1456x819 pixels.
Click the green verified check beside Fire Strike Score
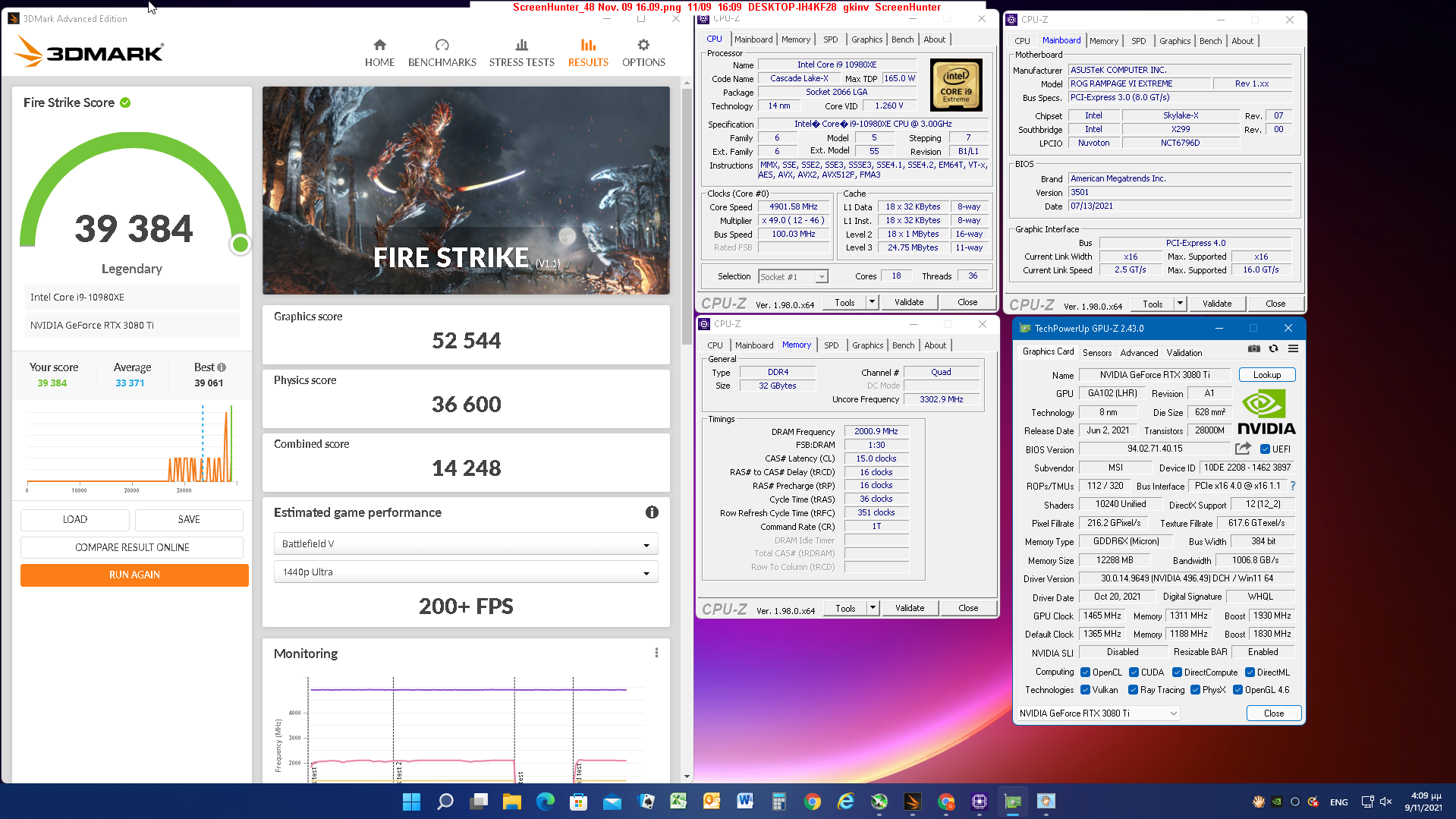tap(125, 102)
